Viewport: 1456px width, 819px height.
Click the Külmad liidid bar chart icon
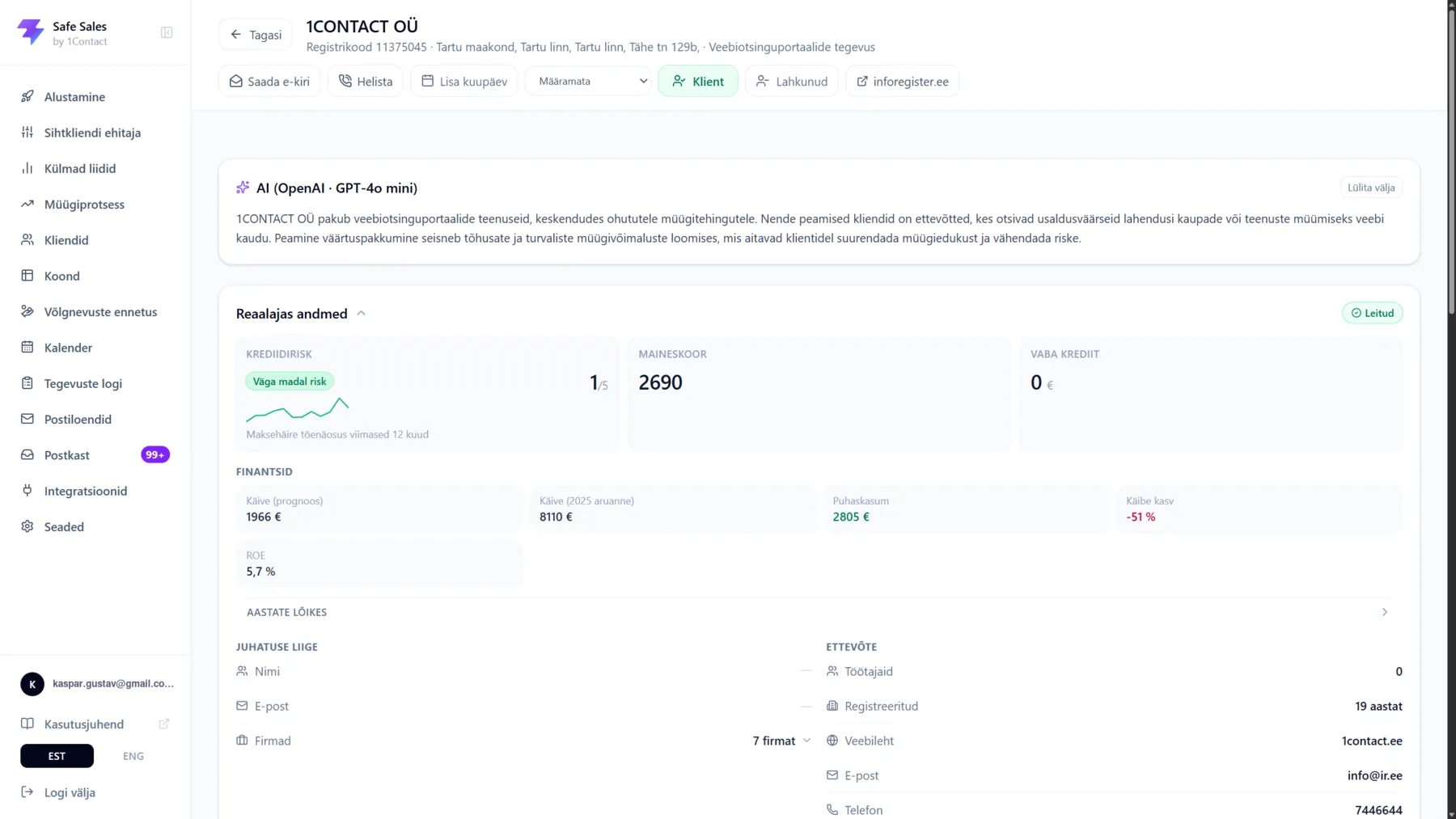click(28, 168)
